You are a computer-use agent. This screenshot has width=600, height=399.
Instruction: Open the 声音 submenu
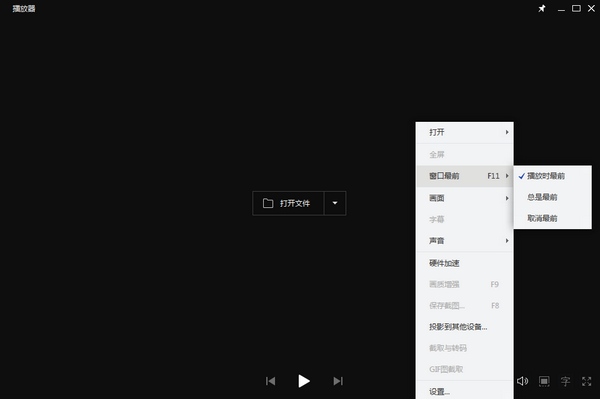(465, 241)
